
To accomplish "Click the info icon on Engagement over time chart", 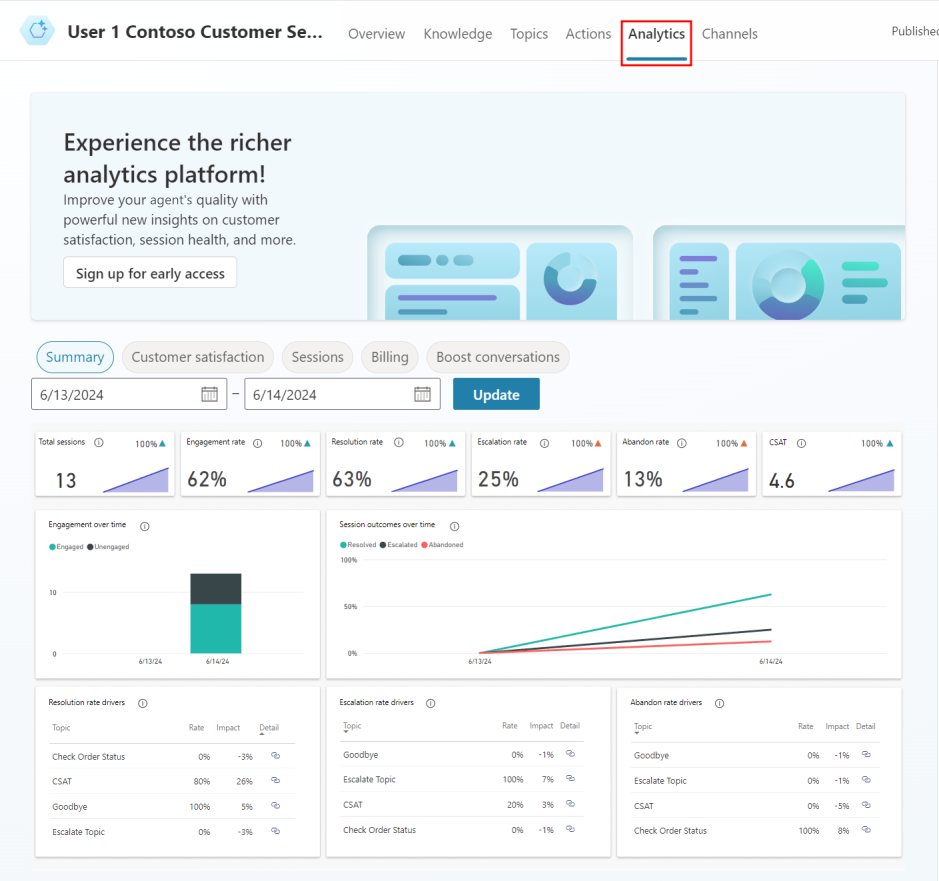I will [145, 525].
